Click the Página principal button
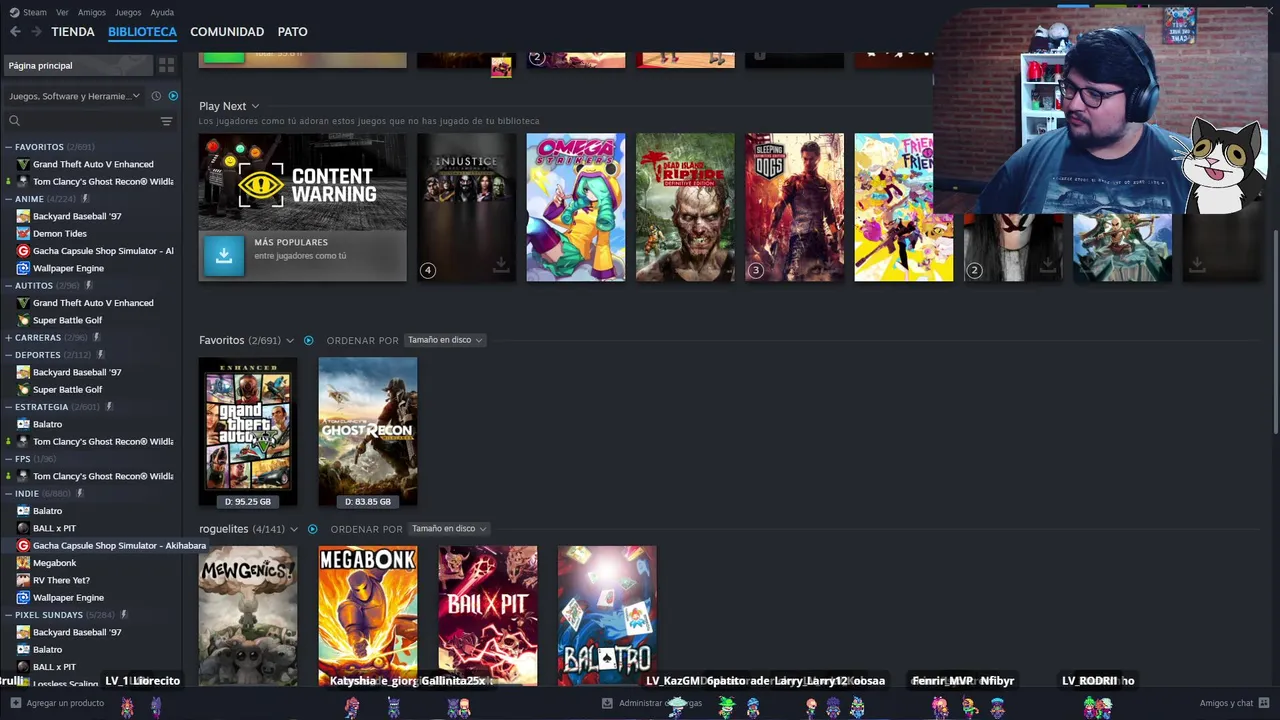Screen dimensions: 1280x720 pos(77,65)
